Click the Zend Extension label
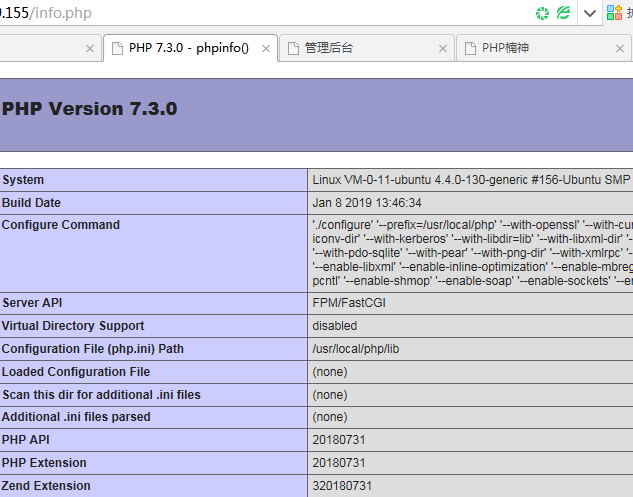Screen dimensions: 633x497 click(x=46, y=486)
